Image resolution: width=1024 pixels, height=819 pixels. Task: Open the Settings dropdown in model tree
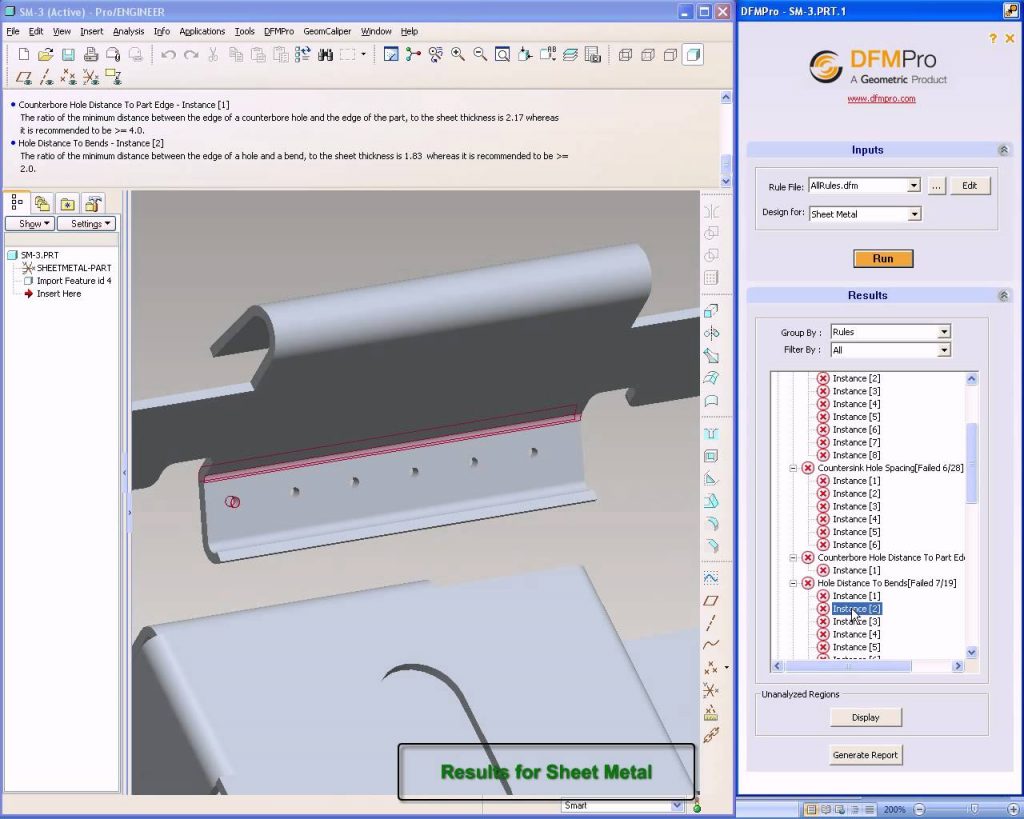(x=86, y=223)
